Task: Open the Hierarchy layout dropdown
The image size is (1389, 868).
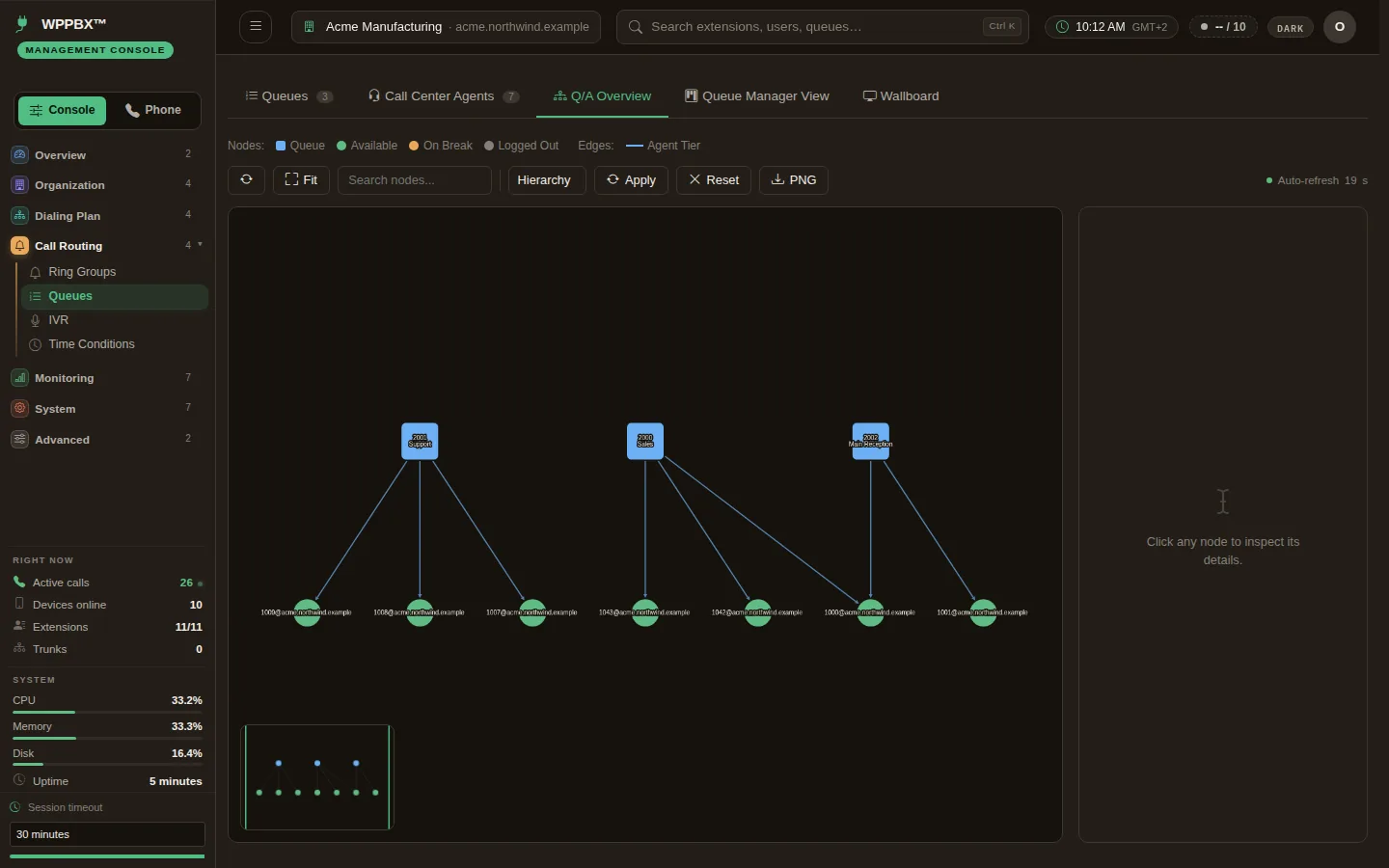Action: pyautogui.click(x=546, y=180)
